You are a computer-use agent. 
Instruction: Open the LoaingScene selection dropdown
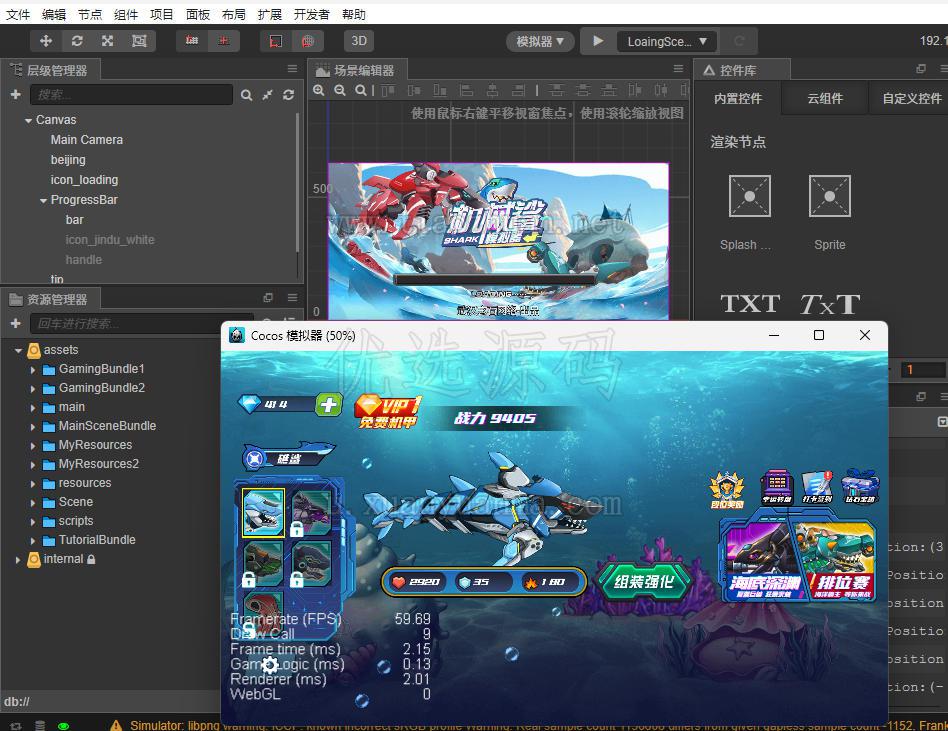667,42
